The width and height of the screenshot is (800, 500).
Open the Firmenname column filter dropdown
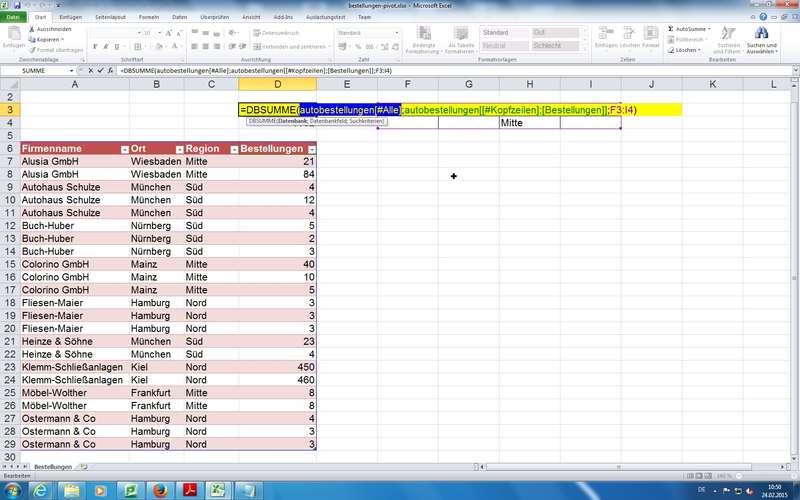tap(125, 148)
